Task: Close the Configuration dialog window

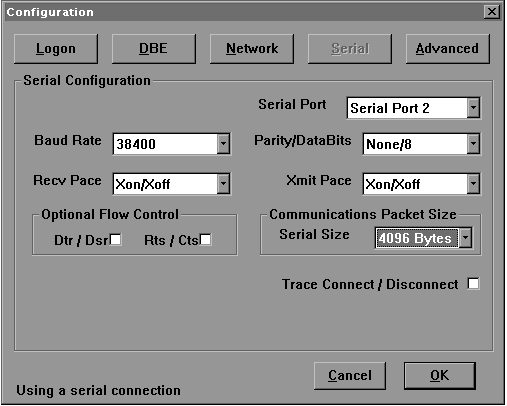Action: point(492,12)
